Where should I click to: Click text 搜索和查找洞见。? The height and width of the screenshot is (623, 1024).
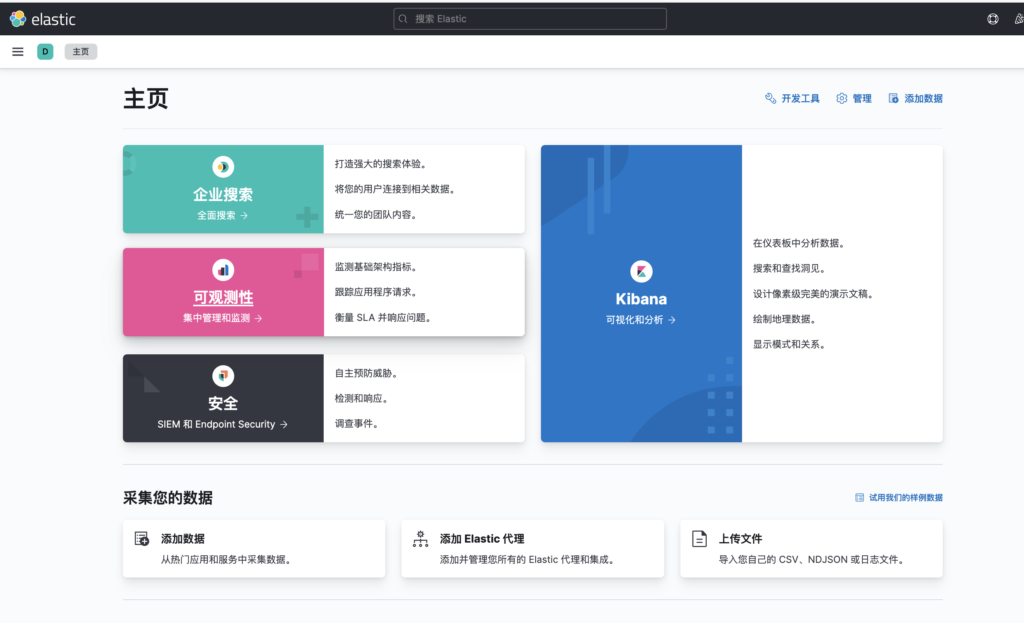[x=790, y=268]
